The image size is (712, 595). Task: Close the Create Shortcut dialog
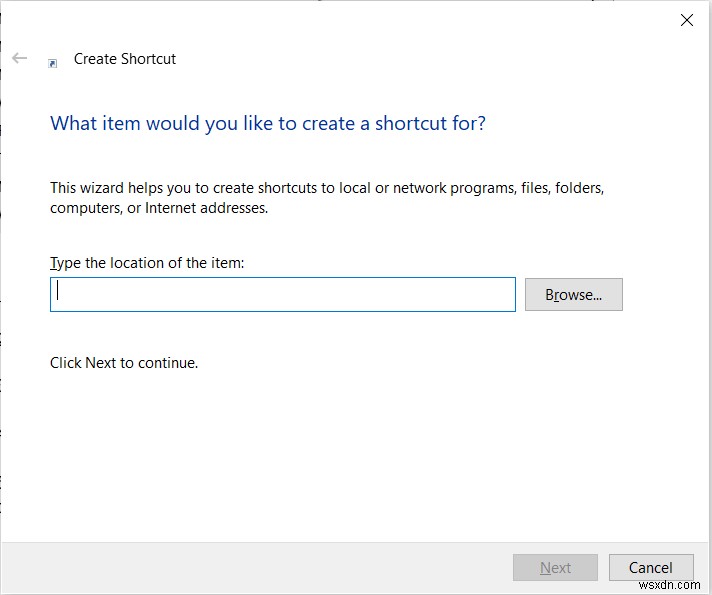point(687,20)
